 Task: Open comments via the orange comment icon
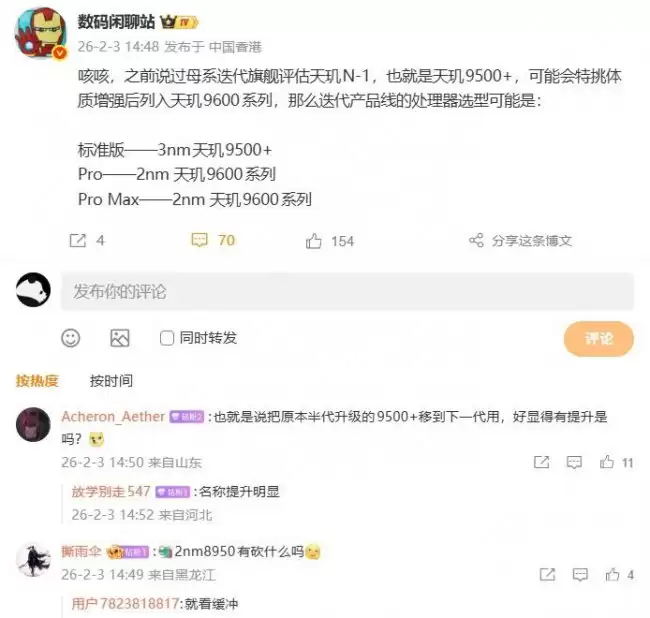click(x=199, y=240)
